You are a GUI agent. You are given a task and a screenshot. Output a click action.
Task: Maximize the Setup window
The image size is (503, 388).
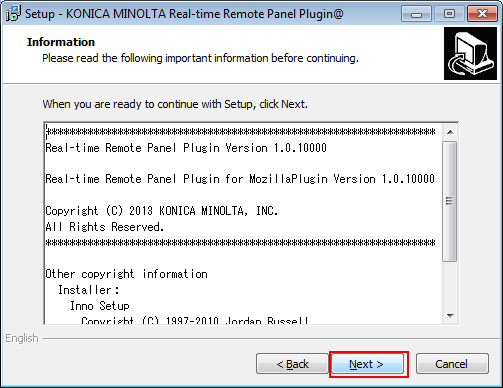[449, 14]
